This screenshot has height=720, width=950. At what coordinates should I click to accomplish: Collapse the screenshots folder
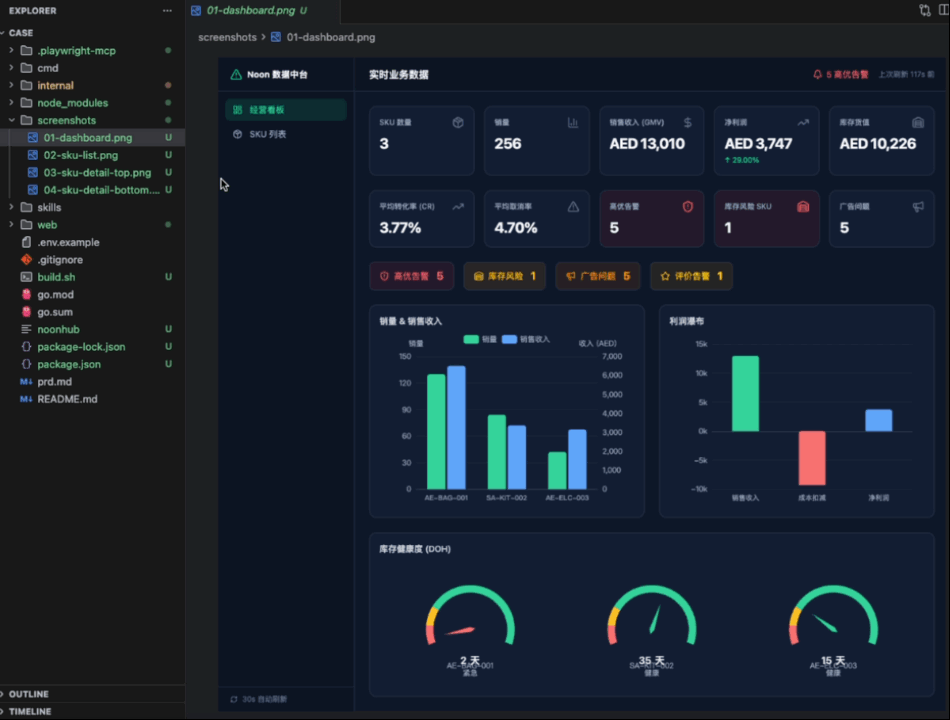[x=12, y=120]
